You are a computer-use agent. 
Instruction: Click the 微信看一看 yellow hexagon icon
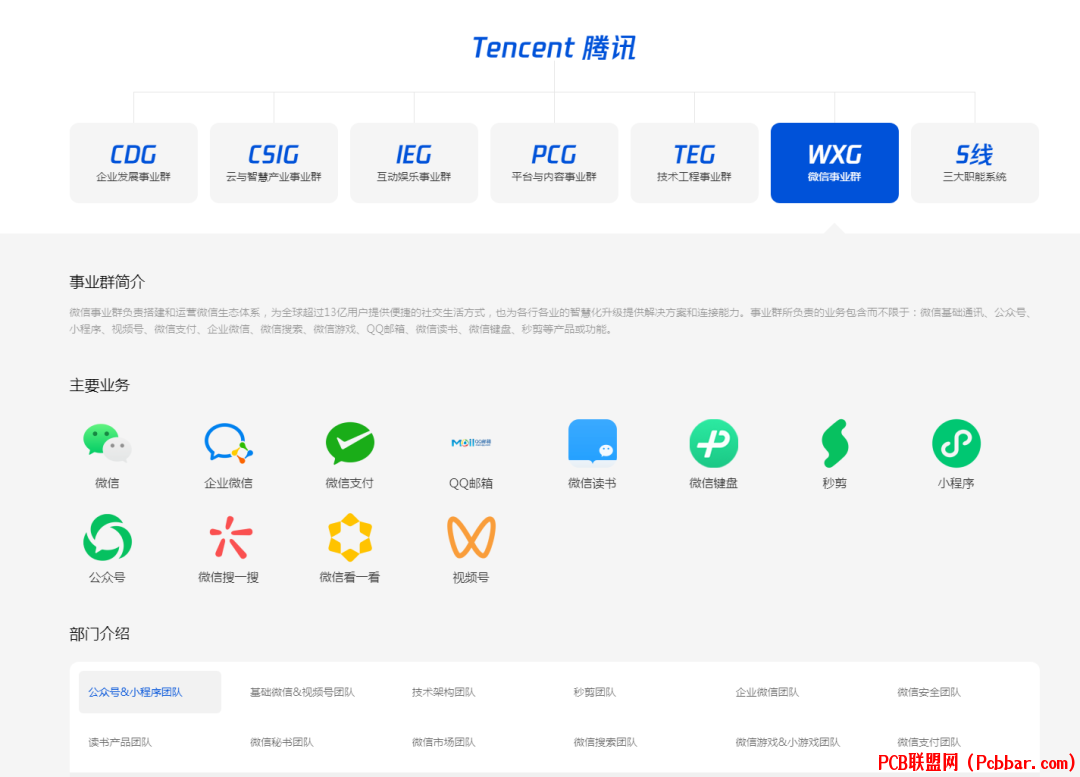pyautogui.click(x=350, y=537)
